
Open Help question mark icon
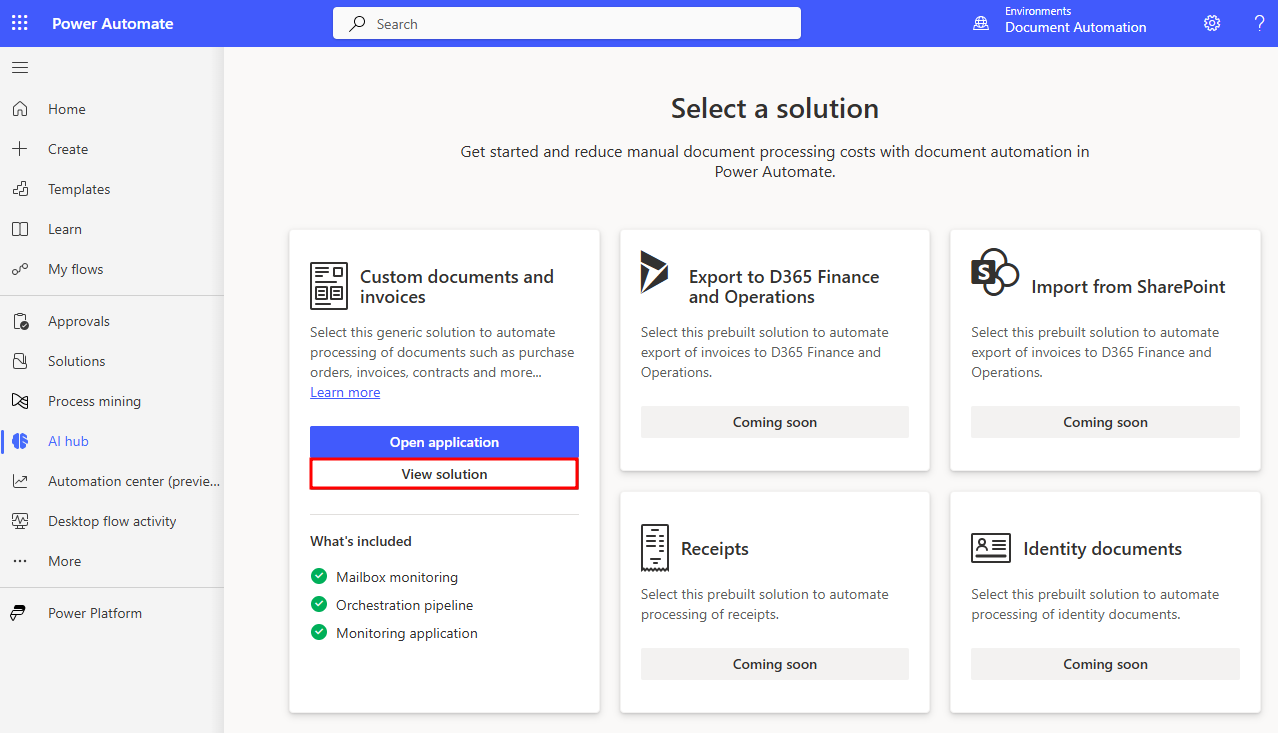(1259, 23)
